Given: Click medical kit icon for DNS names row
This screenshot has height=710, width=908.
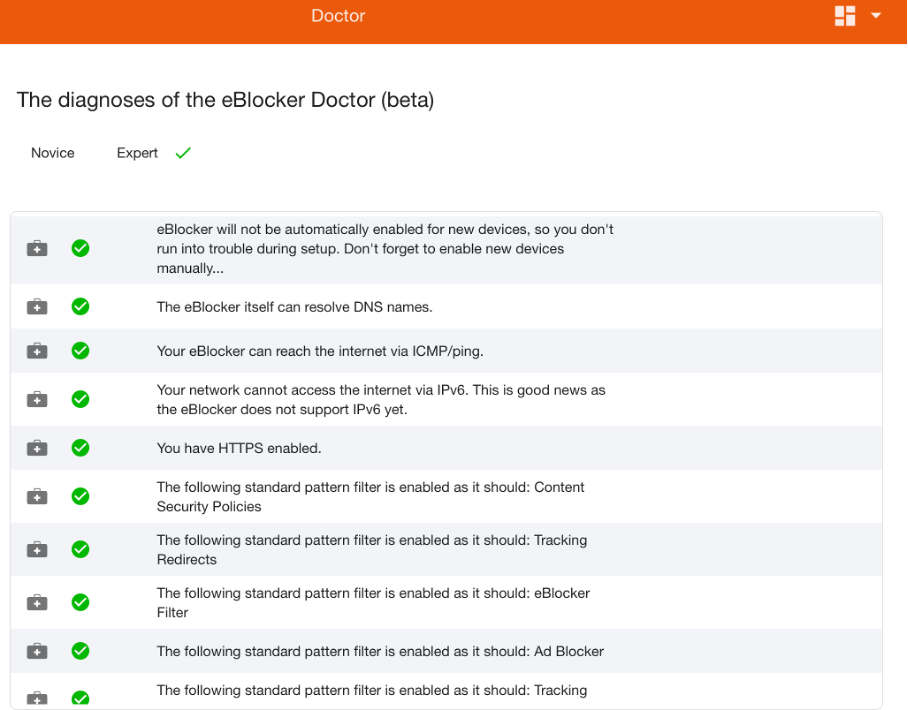Looking at the screenshot, I should [37, 306].
